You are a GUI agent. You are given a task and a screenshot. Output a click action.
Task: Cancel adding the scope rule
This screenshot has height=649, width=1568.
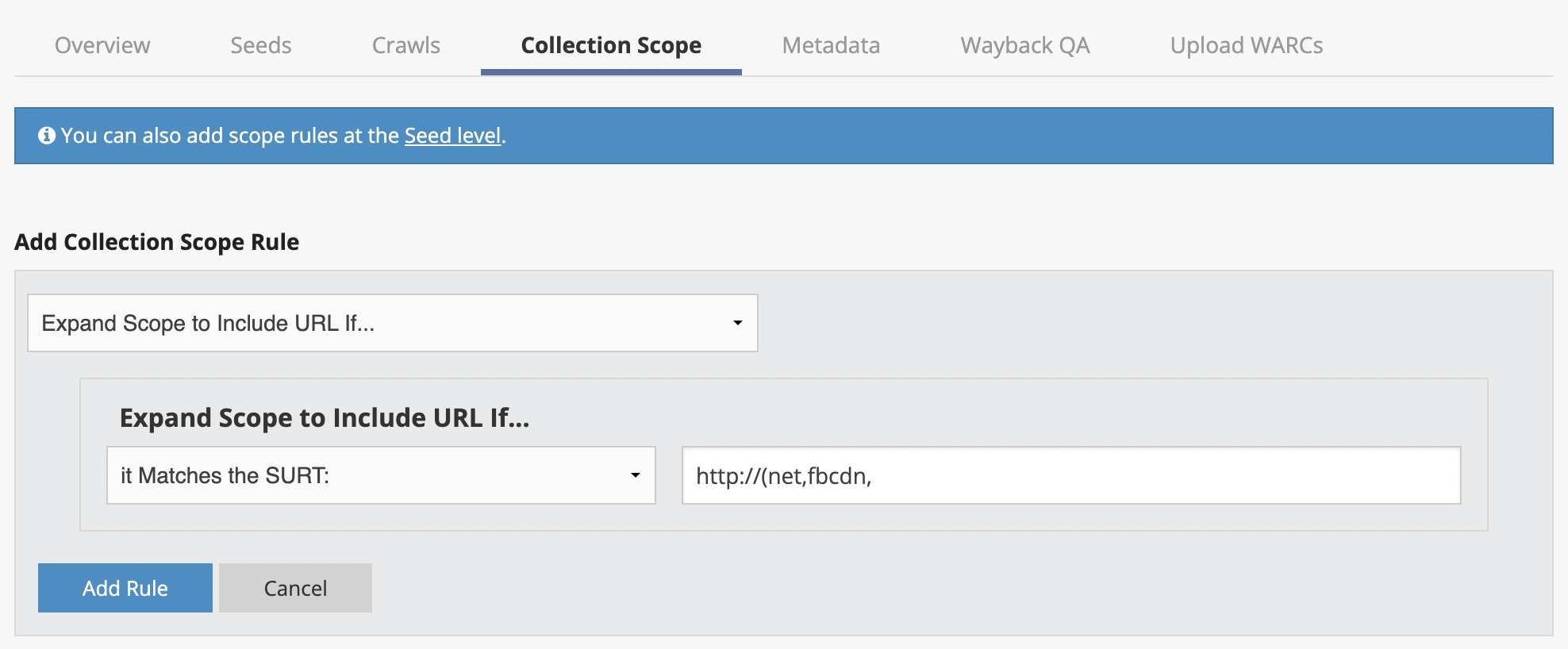click(x=295, y=588)
